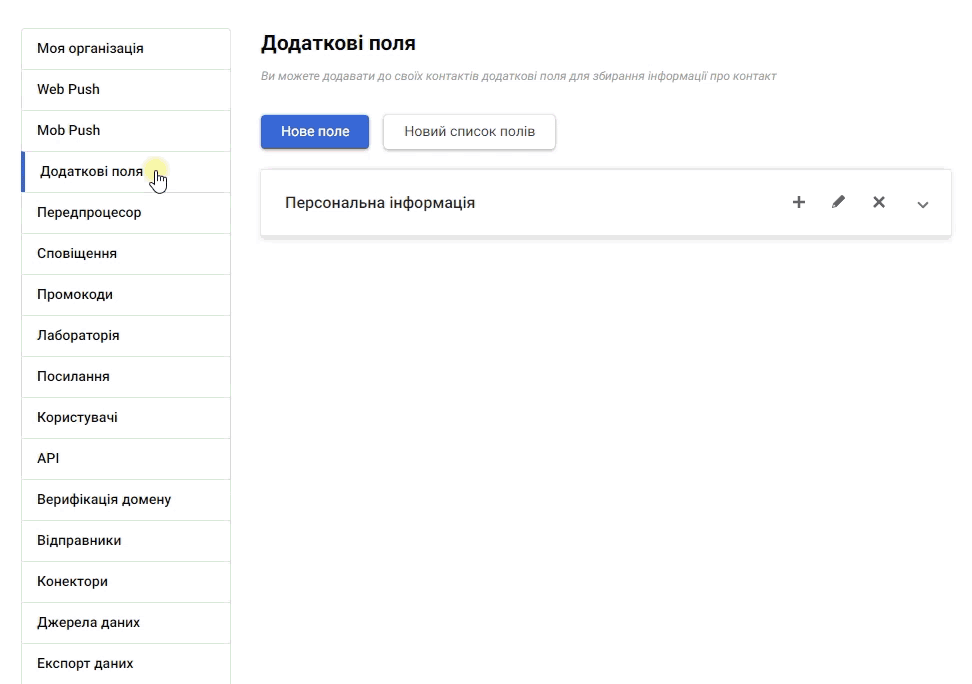Edit the Персональна інформація list with pencil
Image resolution: width=972 pixels, height=684 pixels.
click(838, 202)
